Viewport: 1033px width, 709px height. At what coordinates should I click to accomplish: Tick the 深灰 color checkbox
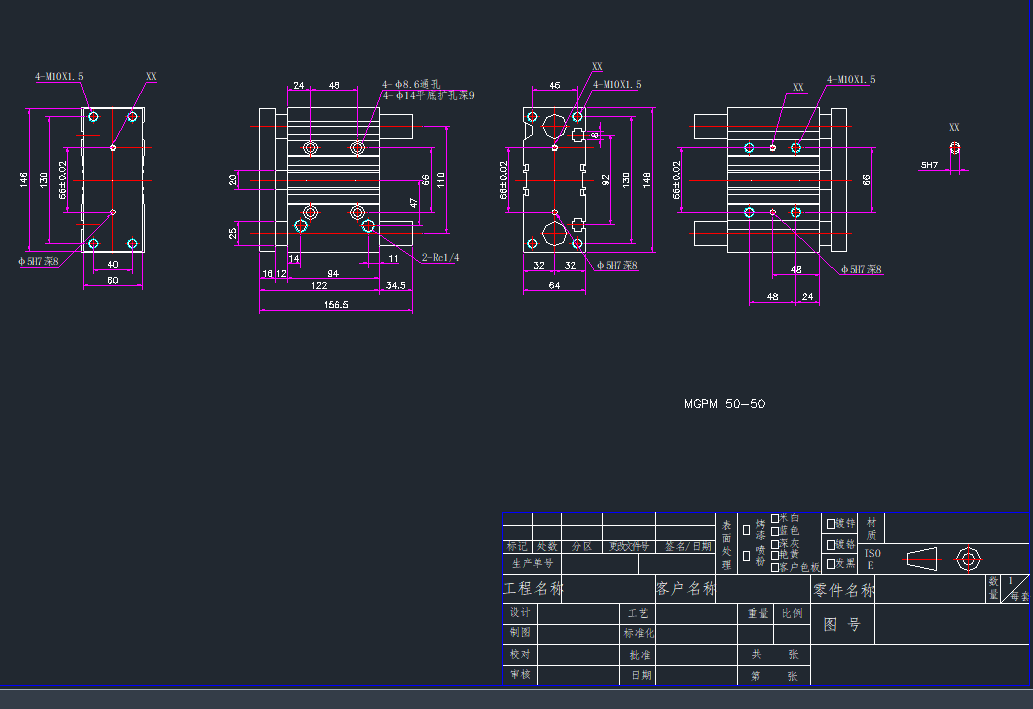point(775,543)
